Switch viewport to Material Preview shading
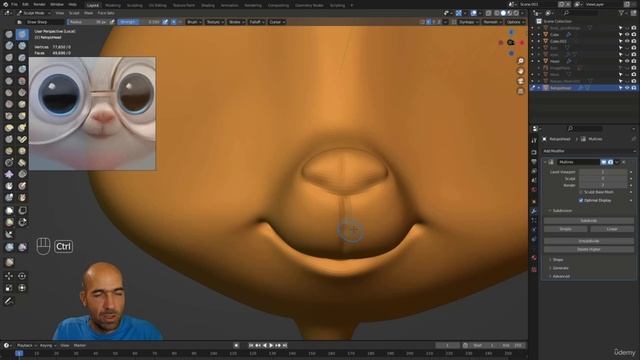 (x=509, y=13)
